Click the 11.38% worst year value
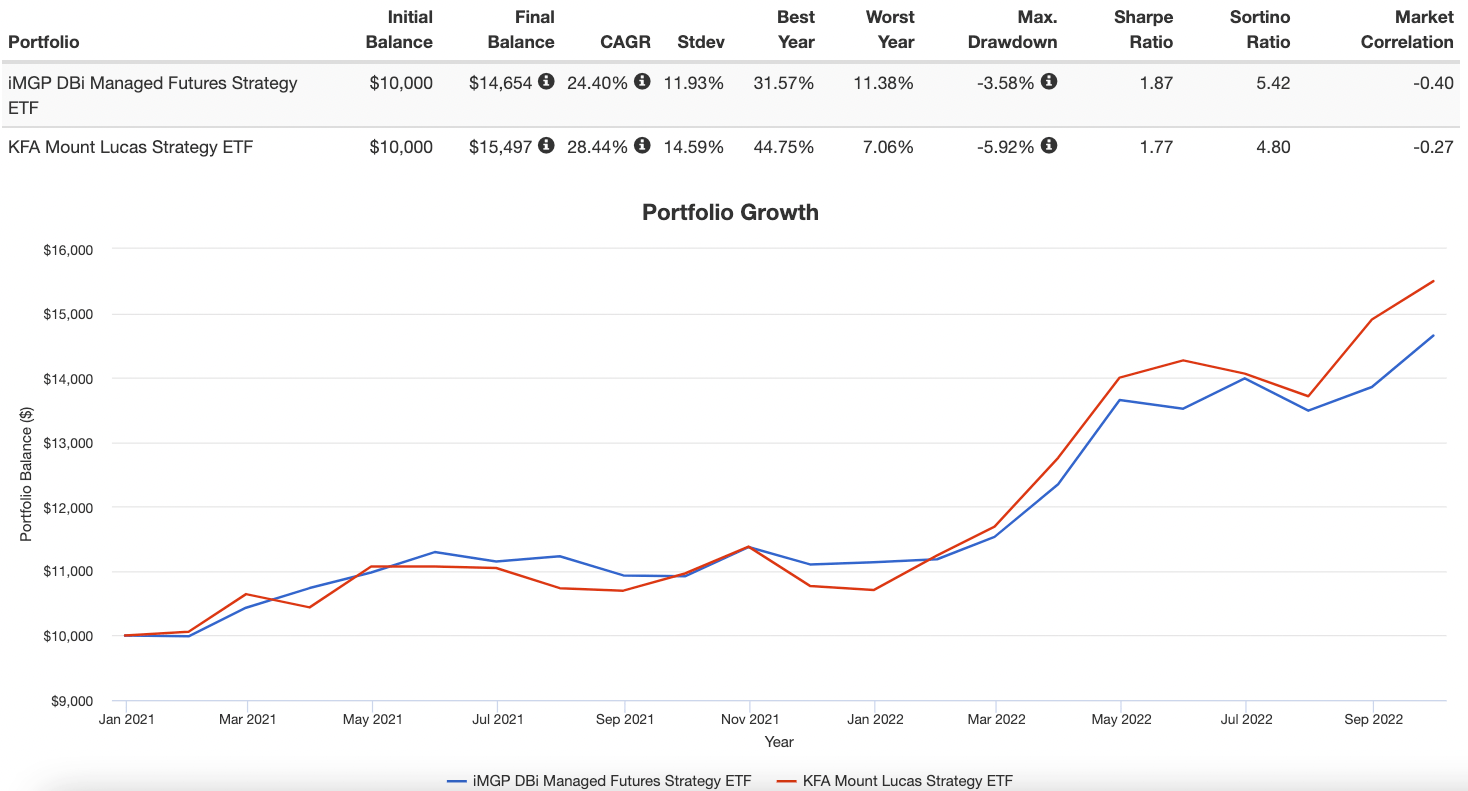Image resolution: width=1468 pixels, height=791 pixels. tap(883, 83)
